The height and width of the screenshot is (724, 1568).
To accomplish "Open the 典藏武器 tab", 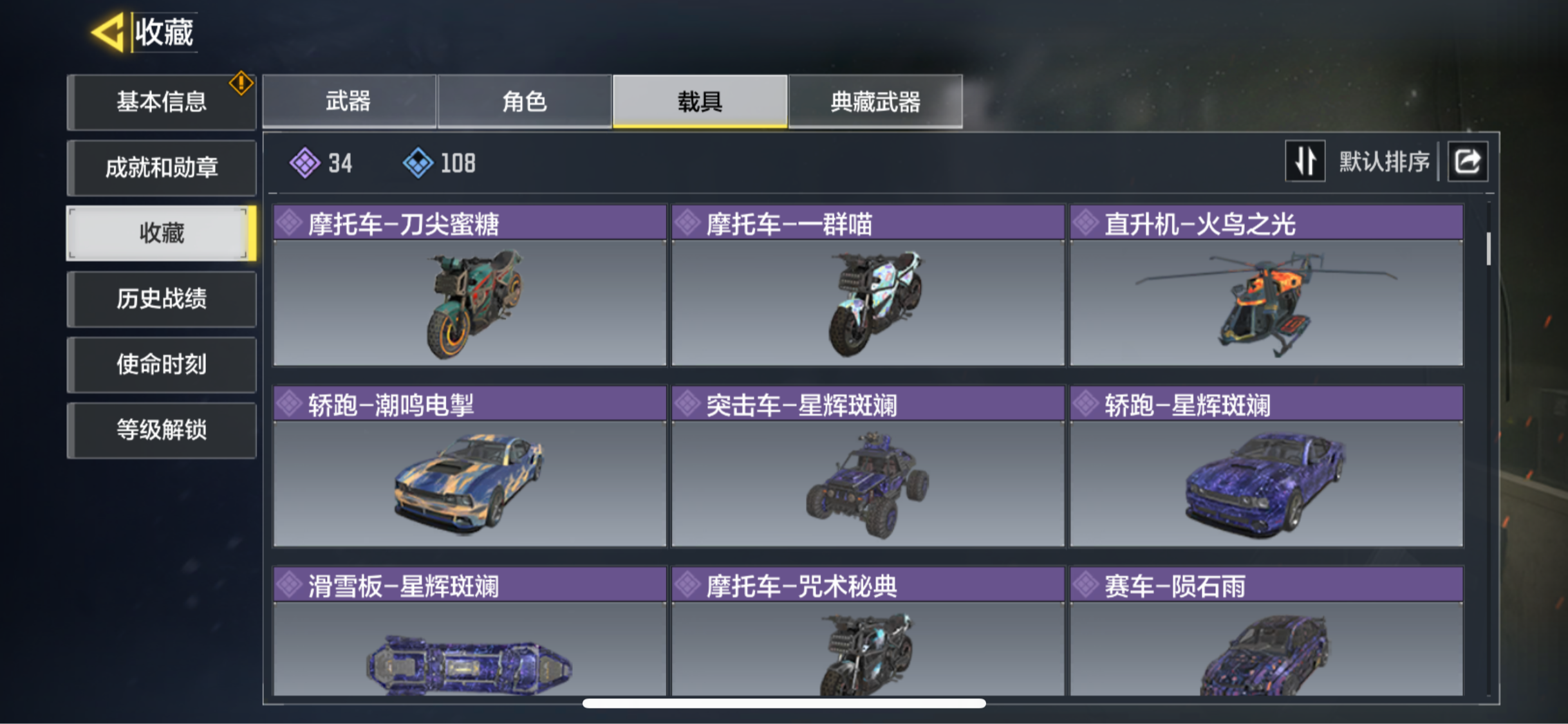I will pos(875,101).
